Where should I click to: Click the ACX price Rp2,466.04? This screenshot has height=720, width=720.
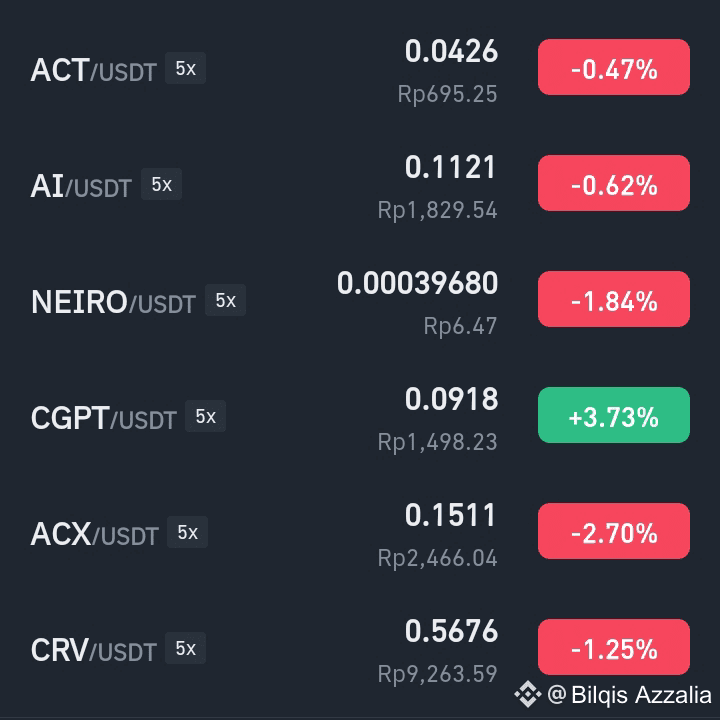tap(437, 558)
